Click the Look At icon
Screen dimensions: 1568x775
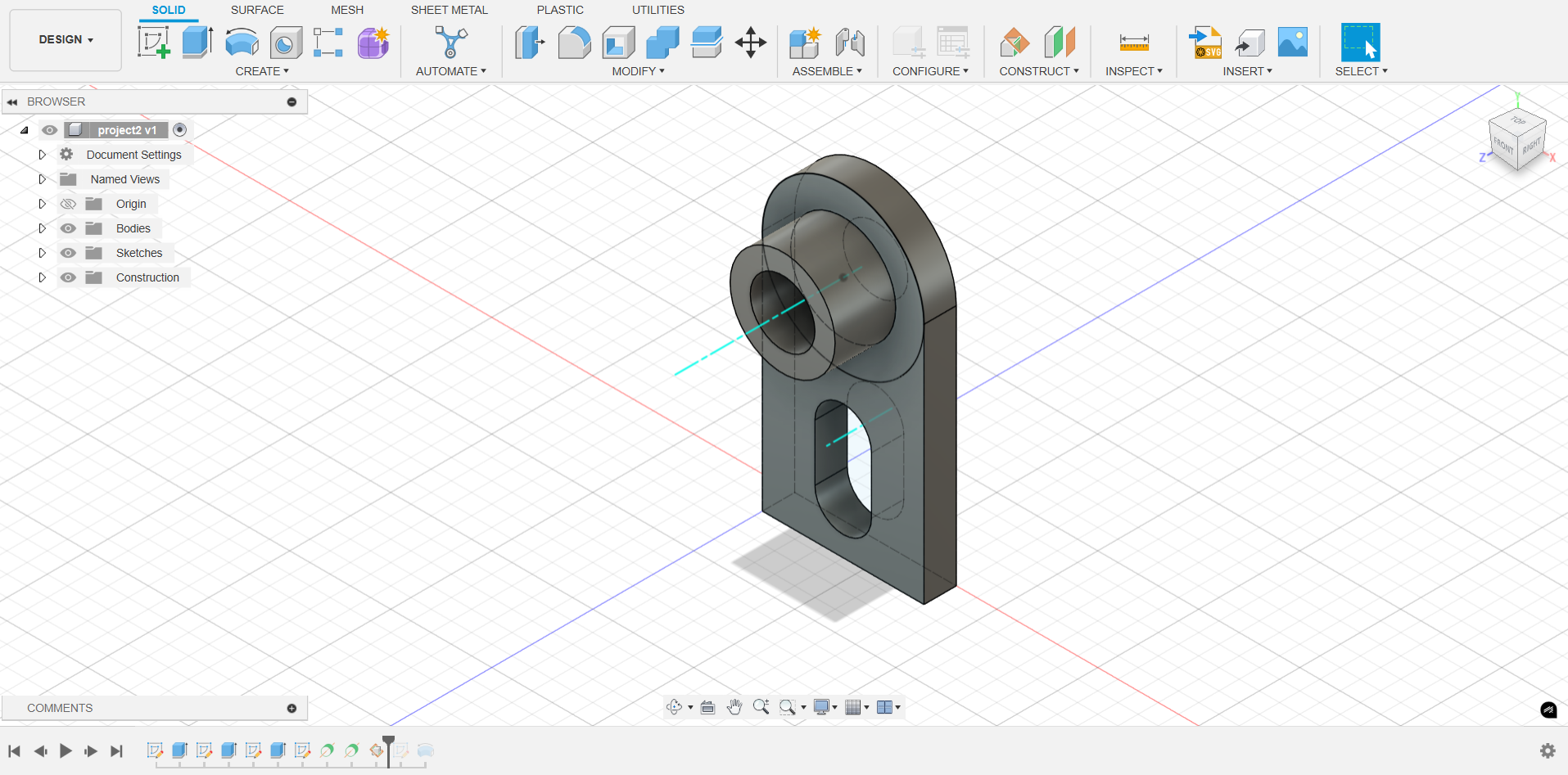[x=708, y=707]
